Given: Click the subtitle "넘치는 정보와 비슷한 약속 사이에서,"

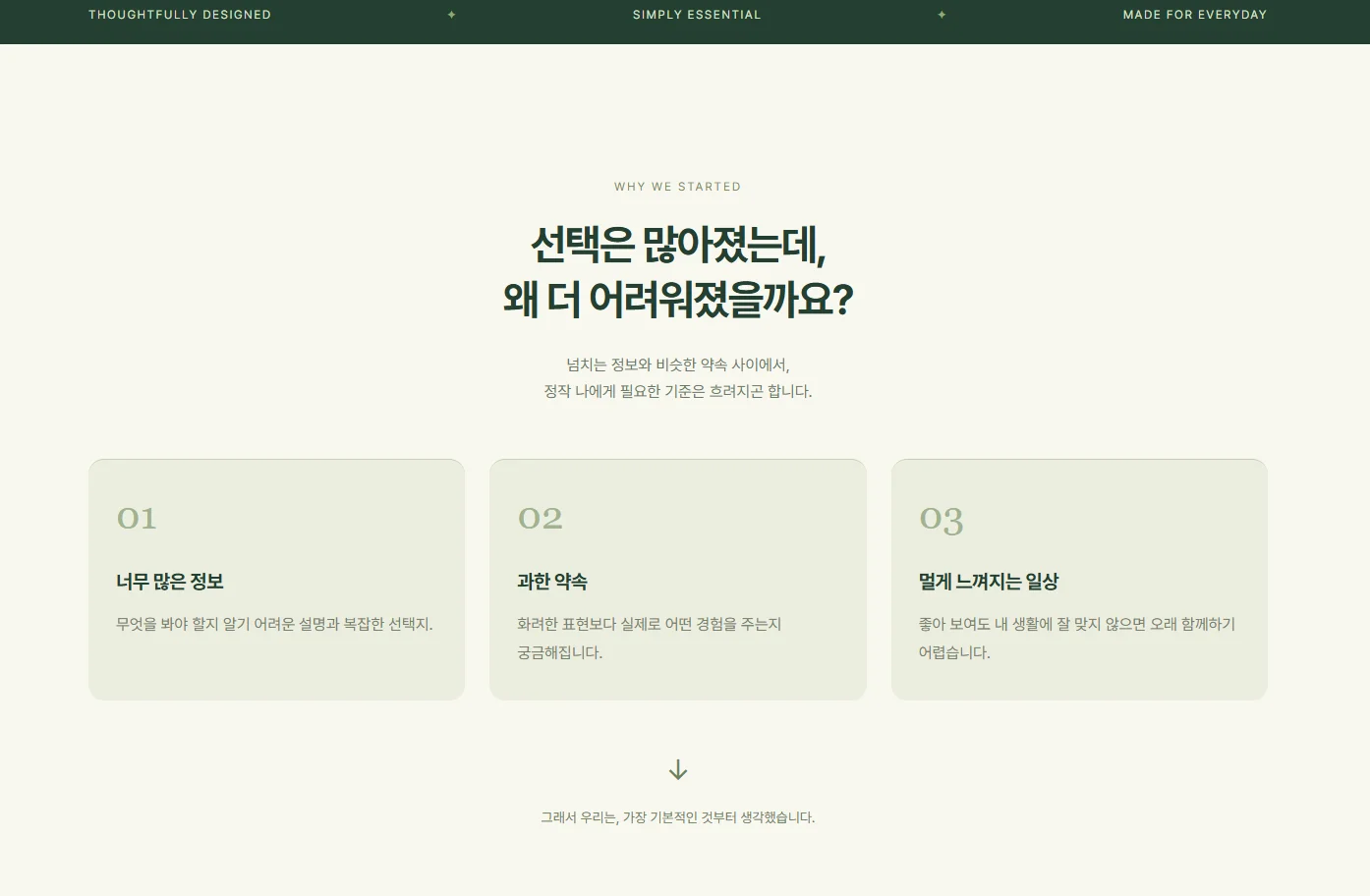Looking at the screenshot, I should point(678,364).
